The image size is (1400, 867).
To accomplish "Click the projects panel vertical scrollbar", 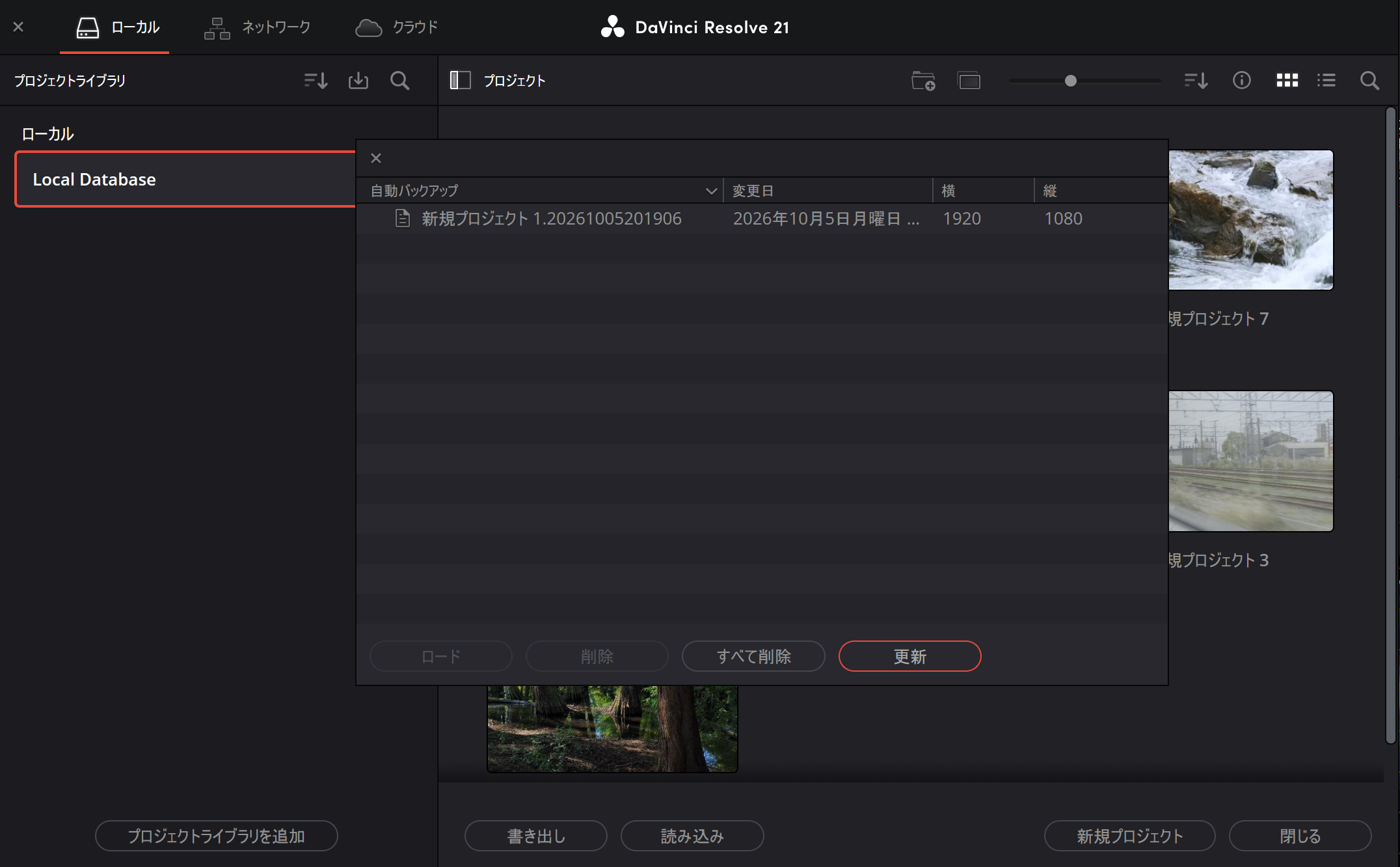I will click(x=1391, y=426).
